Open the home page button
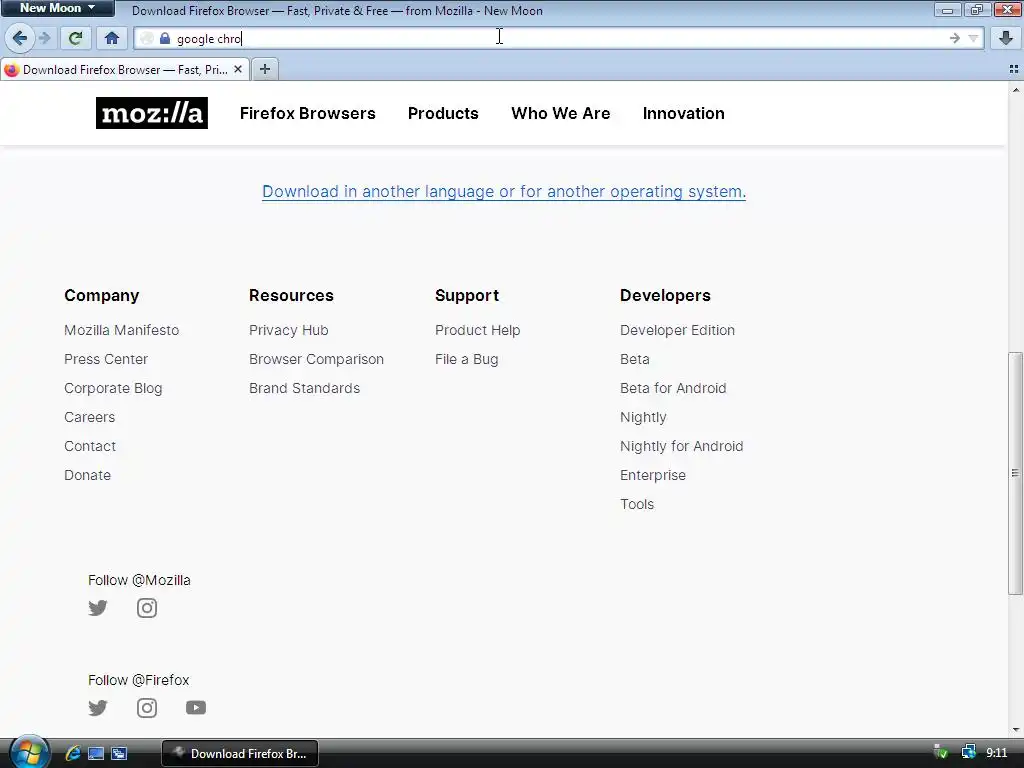 [112, 38]
